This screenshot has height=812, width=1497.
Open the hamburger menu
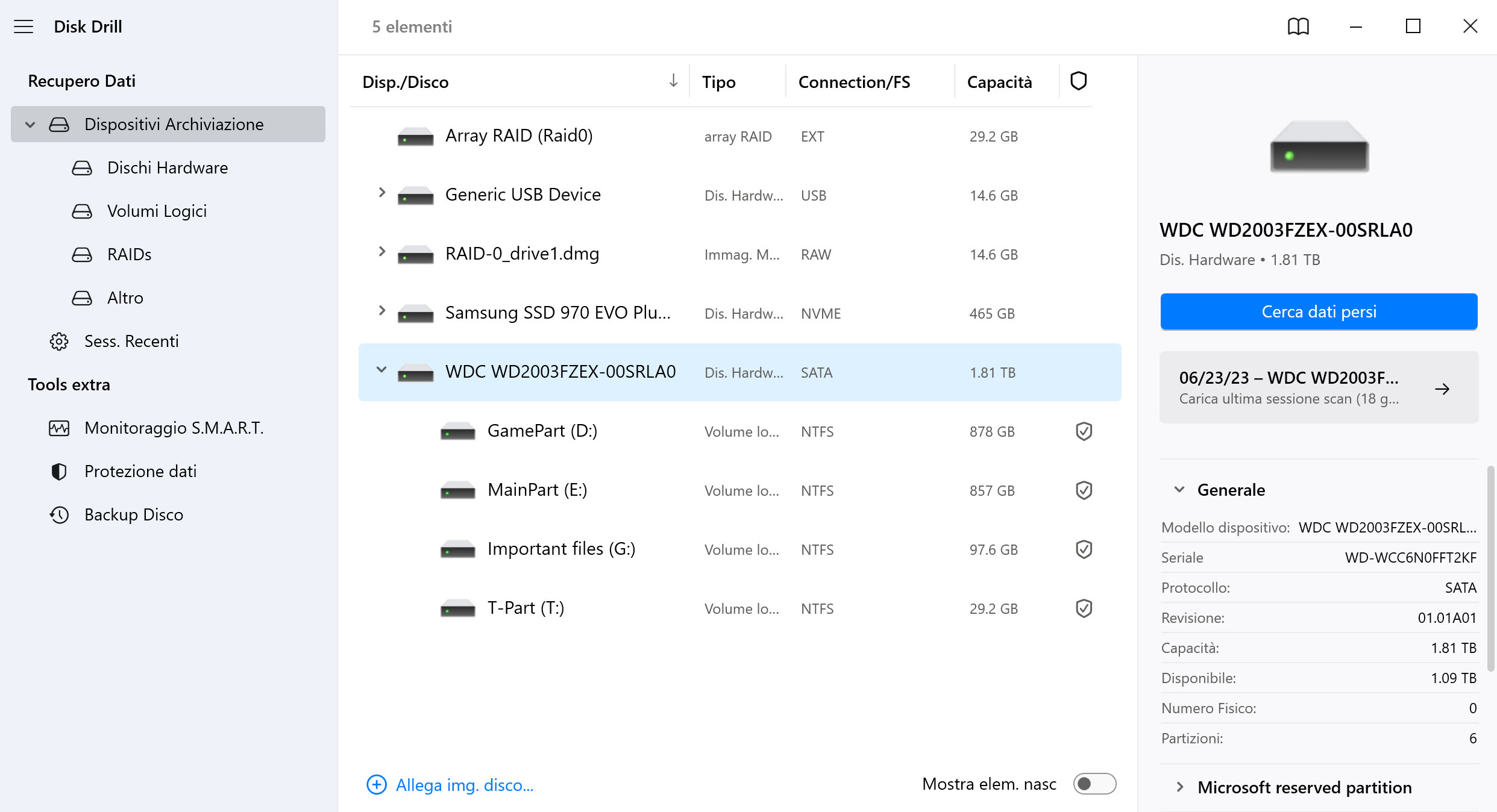[x=24, y=27]
